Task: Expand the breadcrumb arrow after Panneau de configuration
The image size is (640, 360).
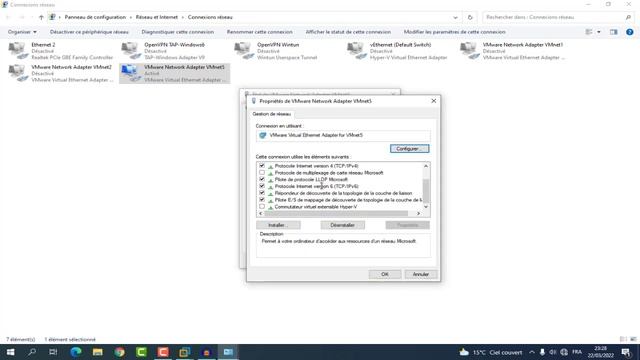Action: point(131,17)
